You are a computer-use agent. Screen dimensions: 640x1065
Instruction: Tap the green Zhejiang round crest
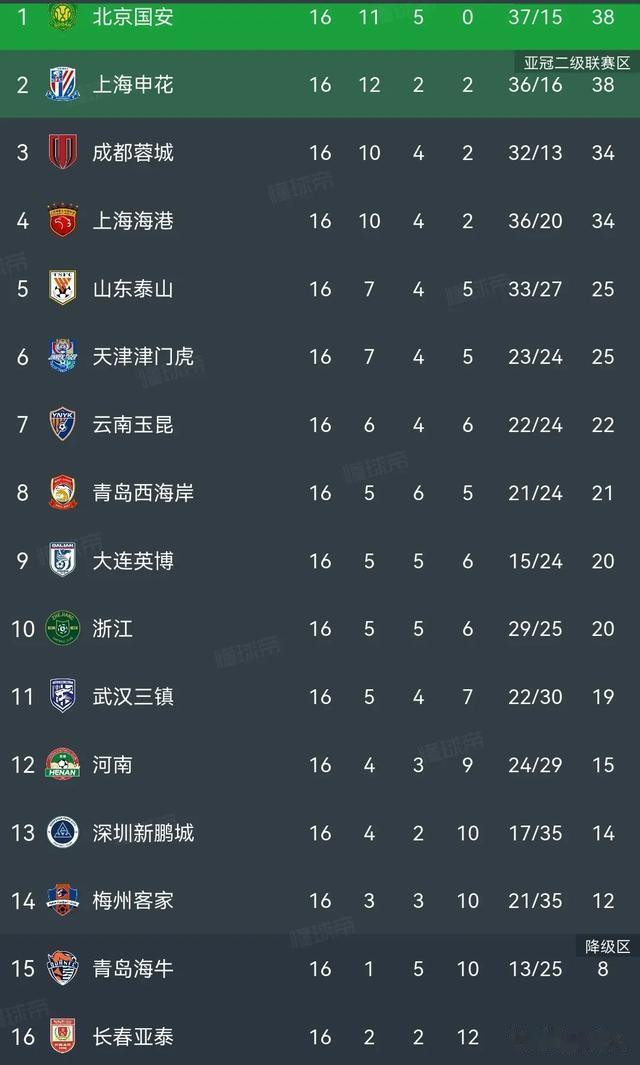tap(63, 628)
